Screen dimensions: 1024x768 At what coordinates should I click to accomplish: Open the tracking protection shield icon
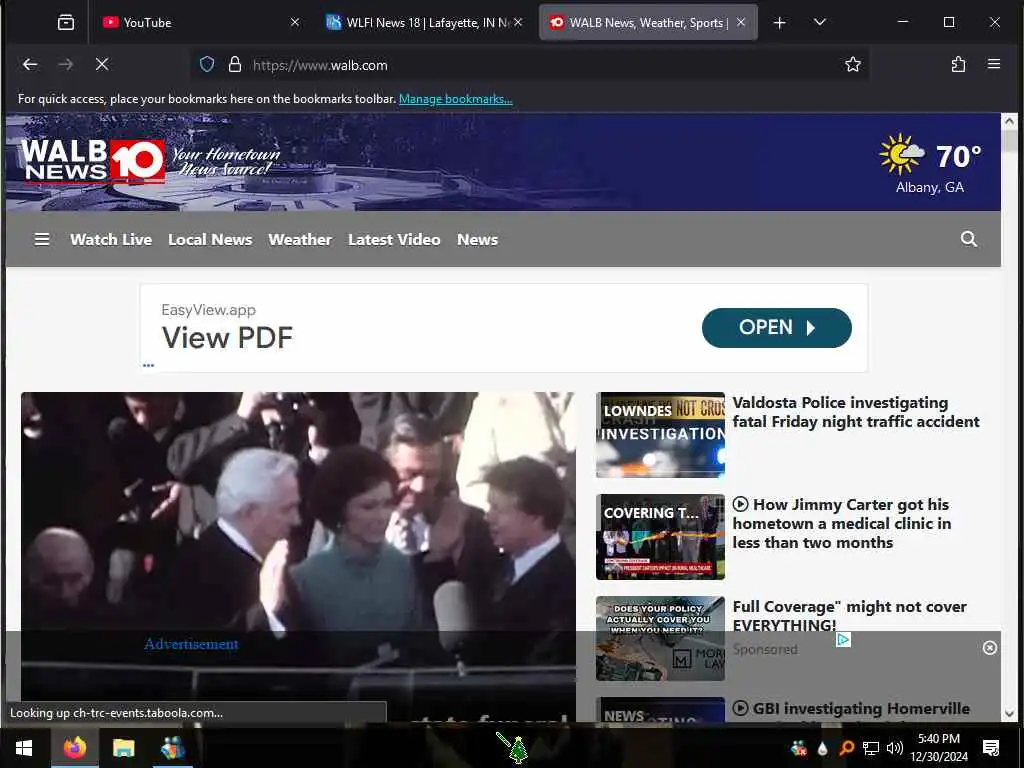[x=207, y=65]
